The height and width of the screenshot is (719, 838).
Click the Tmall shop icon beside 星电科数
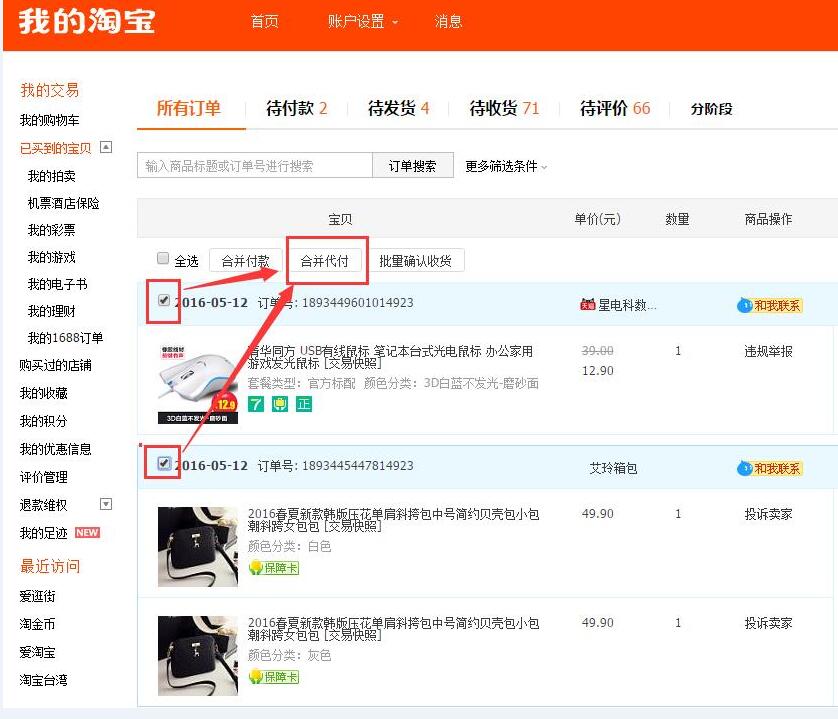click(x=587, y=305)
